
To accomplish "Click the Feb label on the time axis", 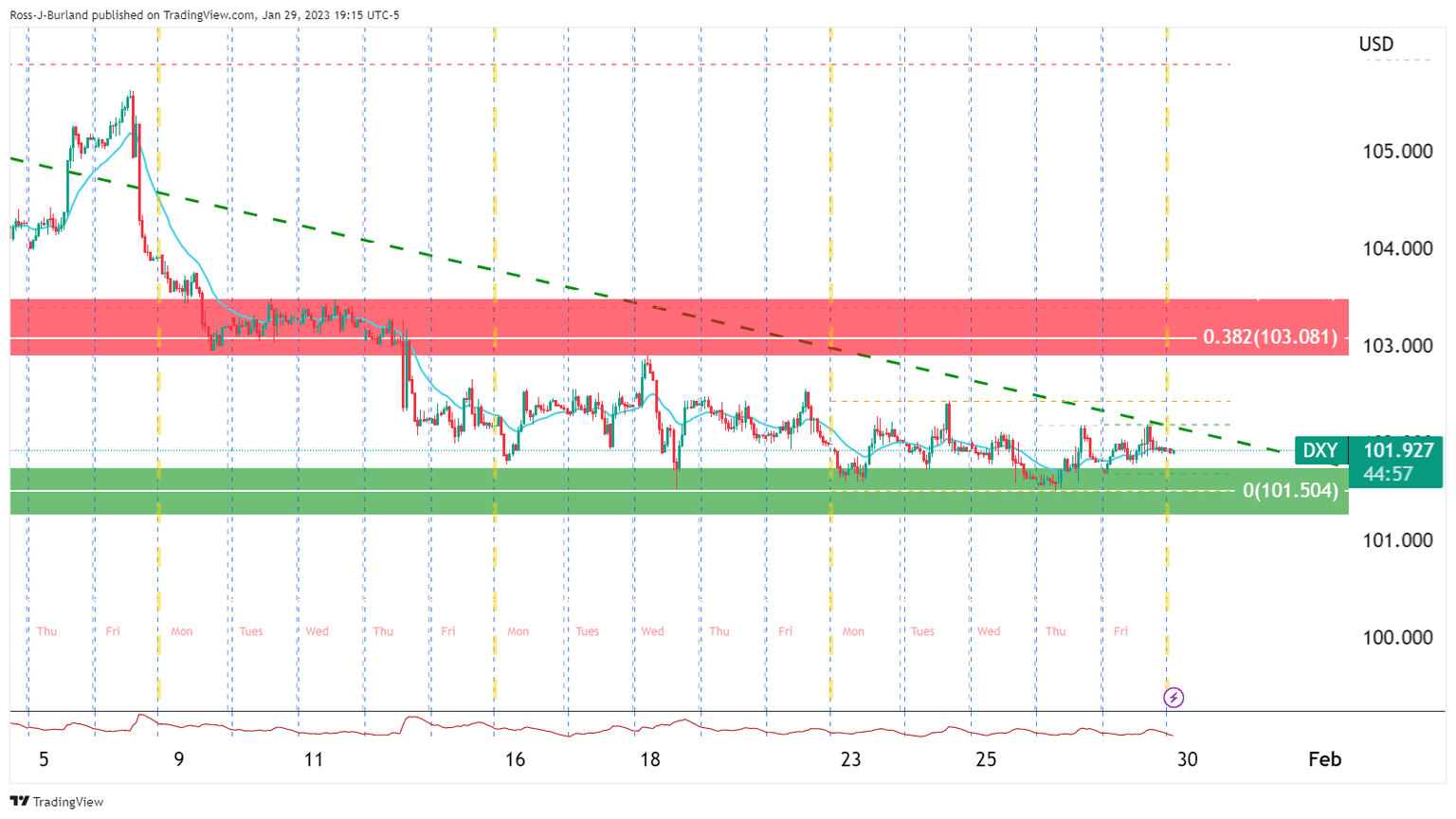I will pyautogui.click(x=1324, y=759).
